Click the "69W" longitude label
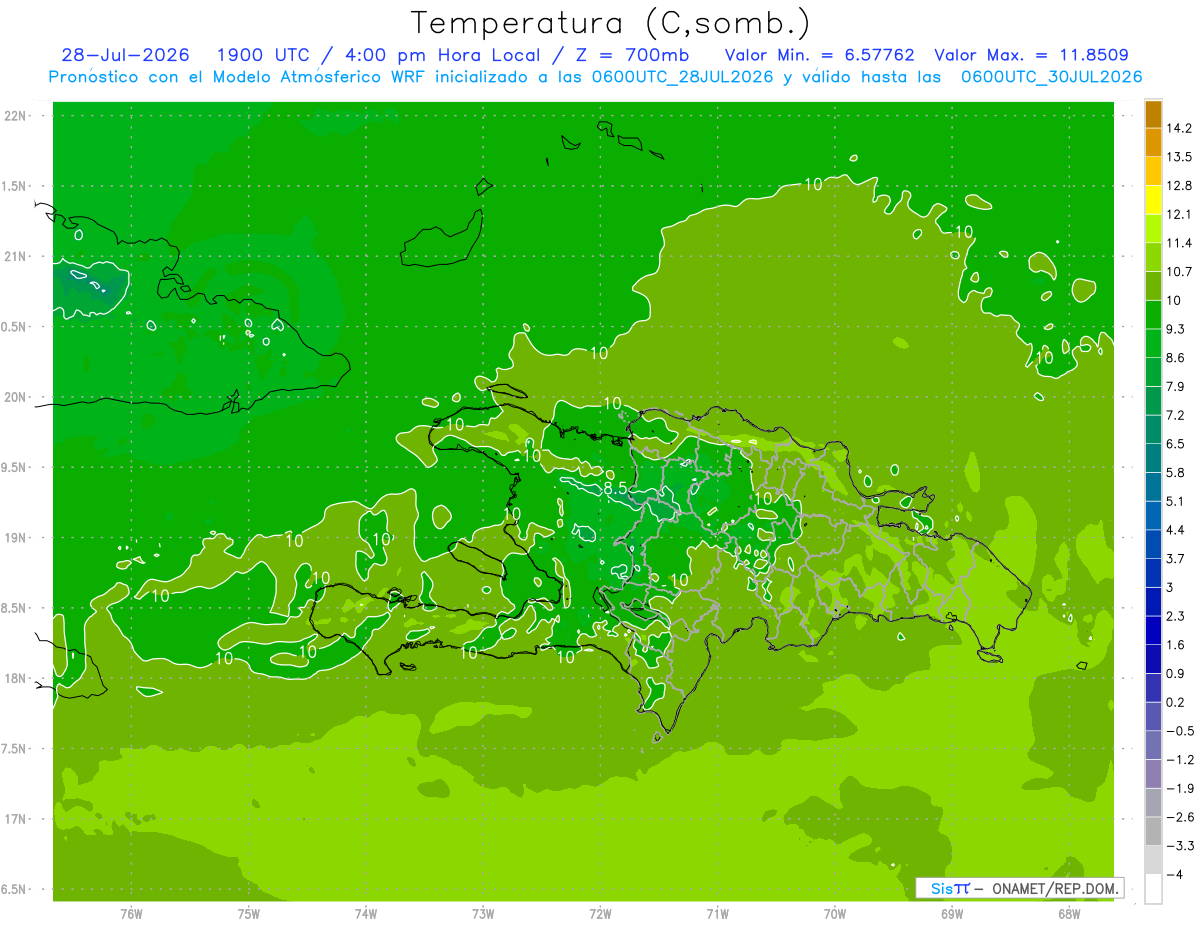This screenshot has width=1200, height=927. point(952,914)
